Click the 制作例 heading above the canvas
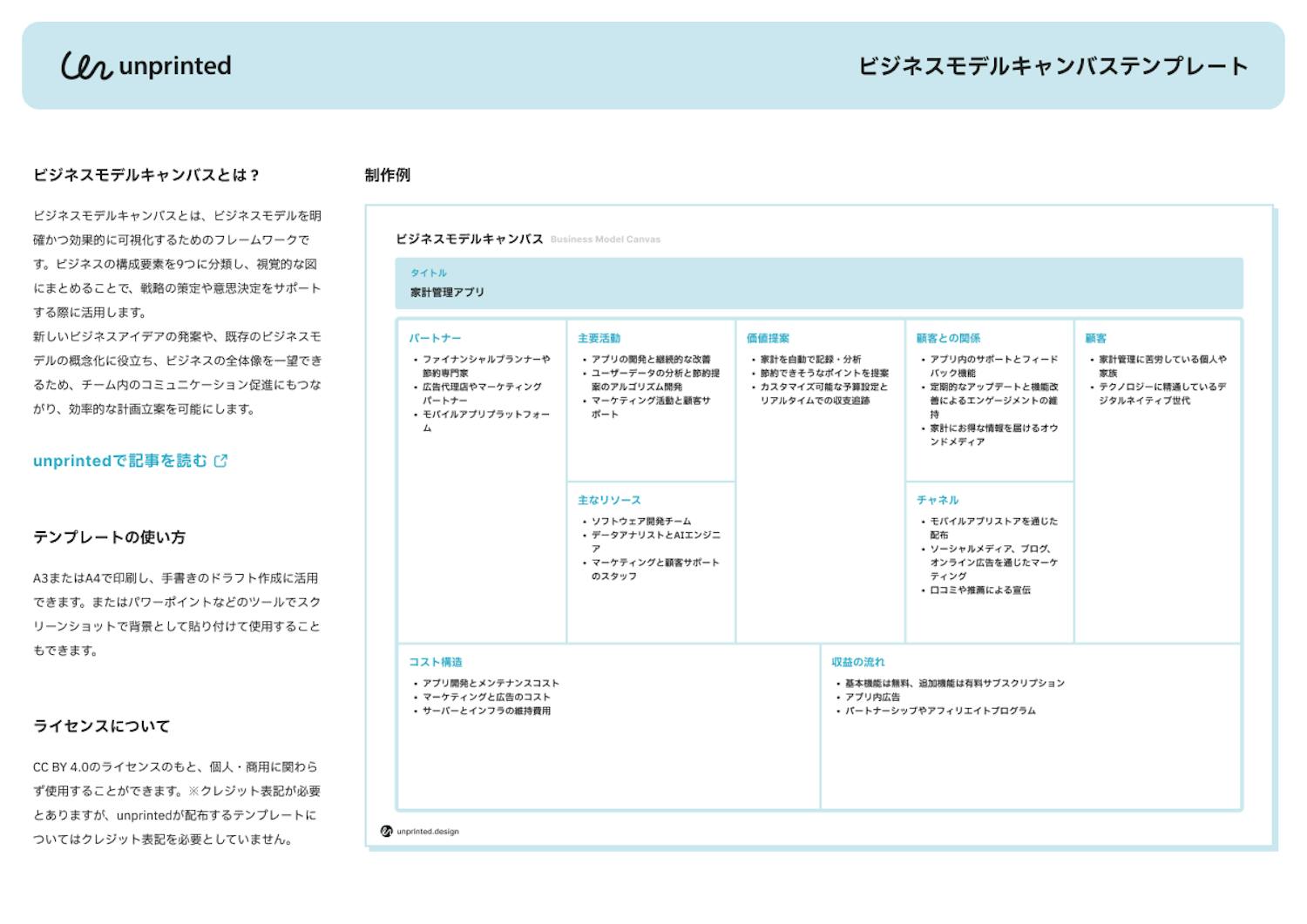The height and width of the screenshot is (924, 1307). [387, 175]
